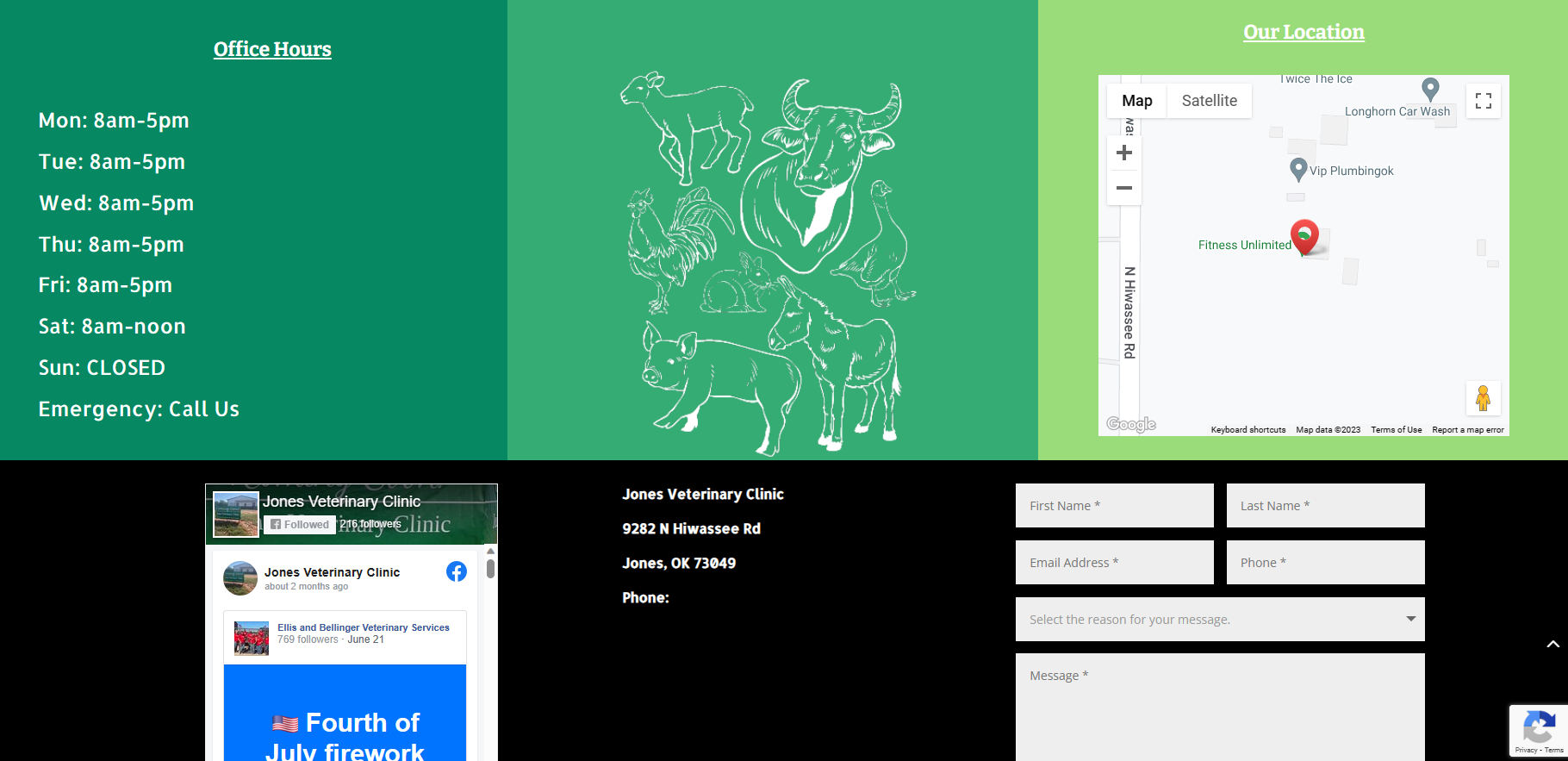This screenshot has width=1568, height=761.
Task: Click the Message text area
Action: (x=1220, y=707)
